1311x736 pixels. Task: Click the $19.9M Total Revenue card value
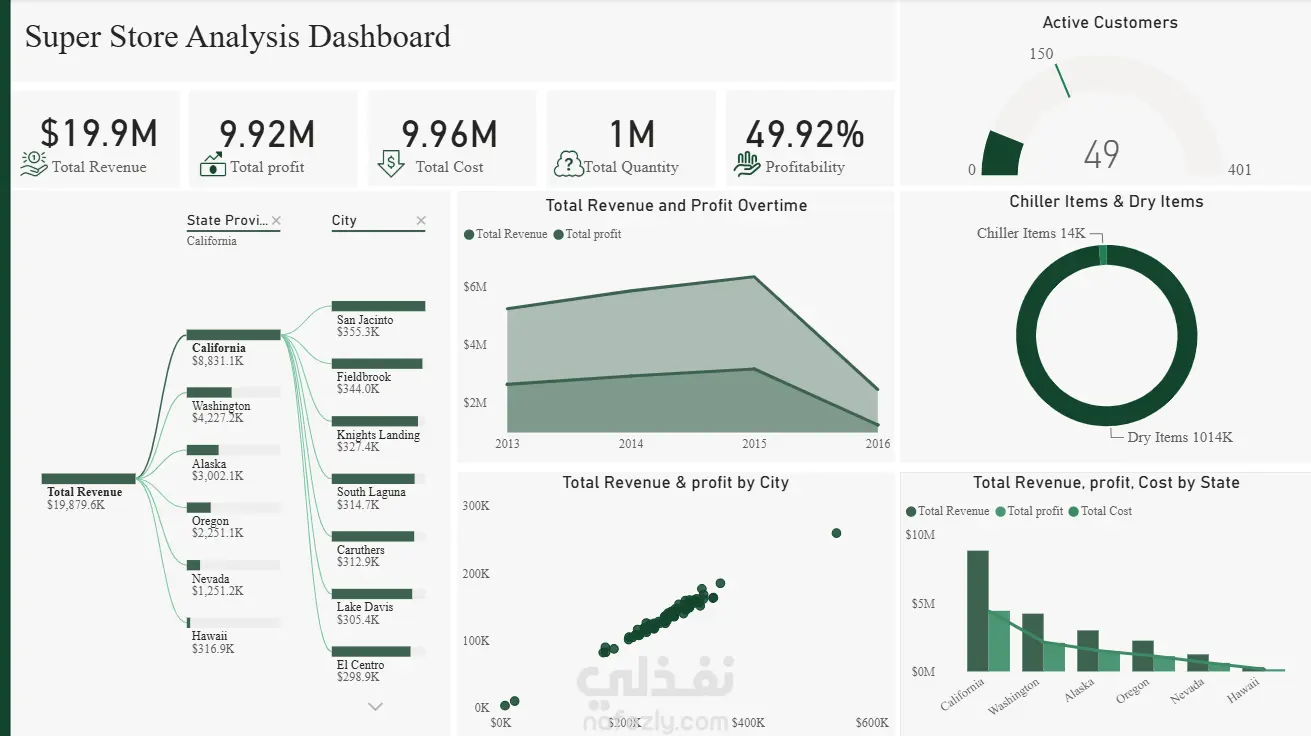[x=99, y=133]
